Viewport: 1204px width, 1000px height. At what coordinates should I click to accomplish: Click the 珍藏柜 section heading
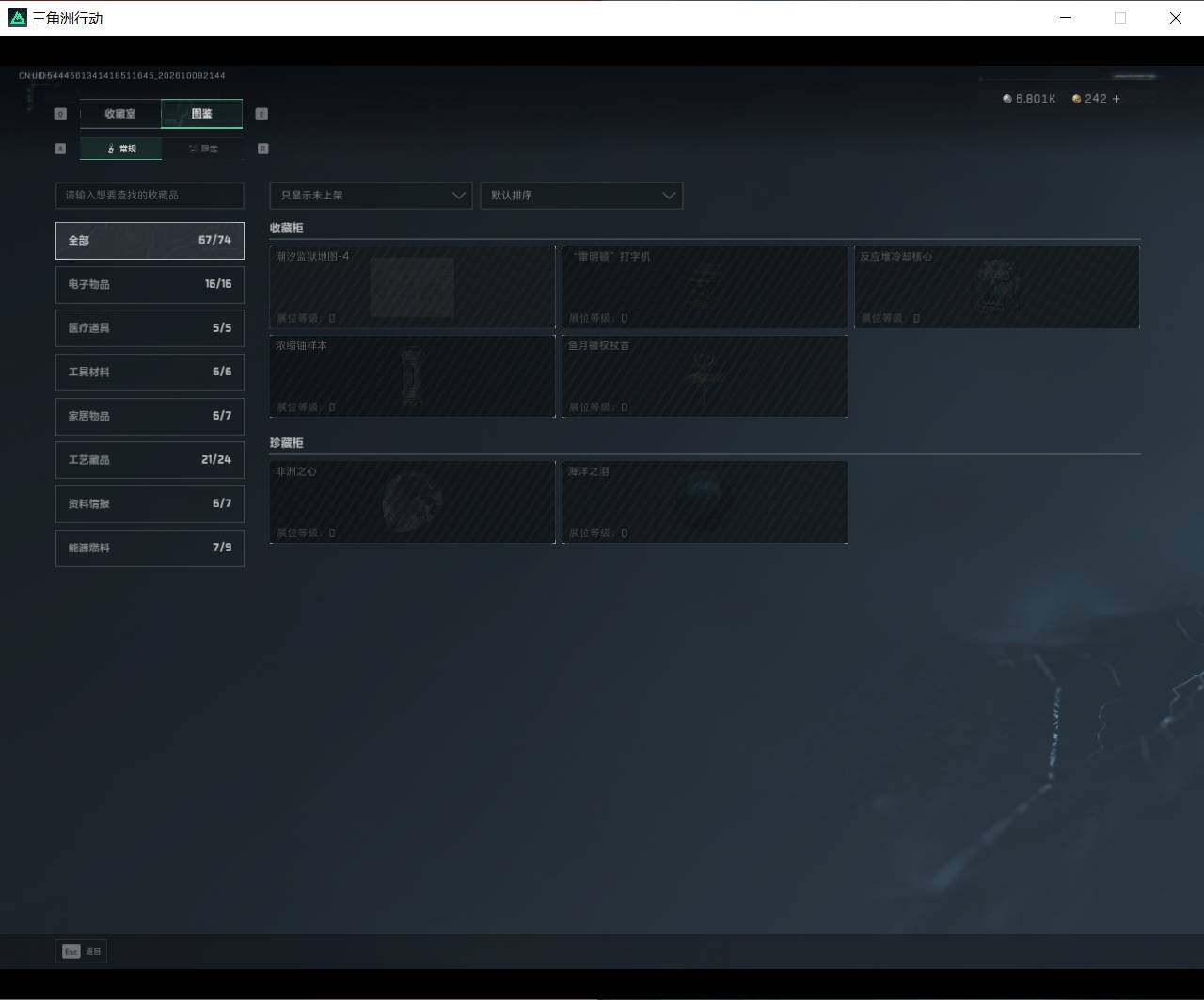click(x=287, y=443)
